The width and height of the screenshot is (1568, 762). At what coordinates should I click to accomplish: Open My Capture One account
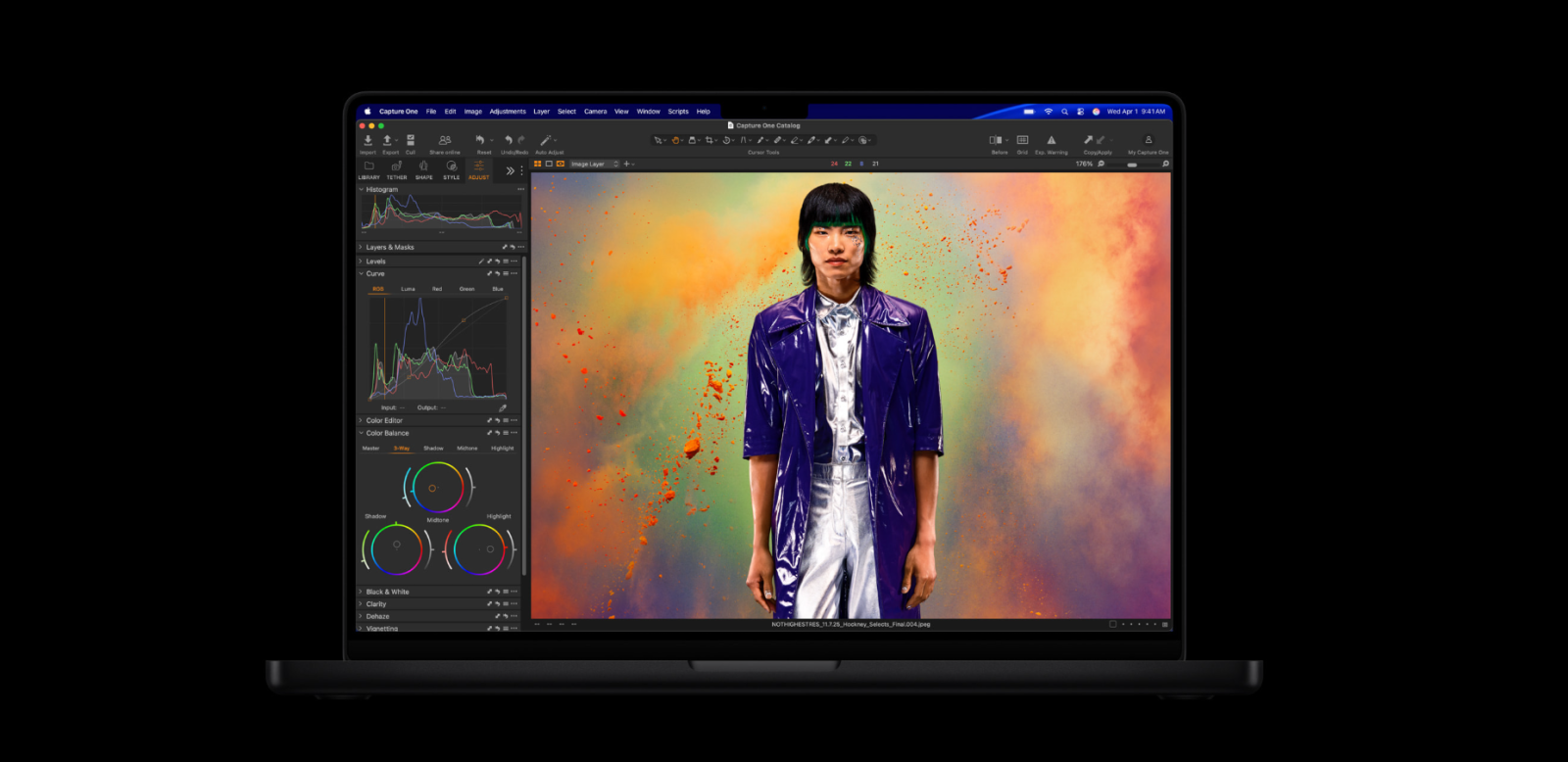coord(1149,141)
